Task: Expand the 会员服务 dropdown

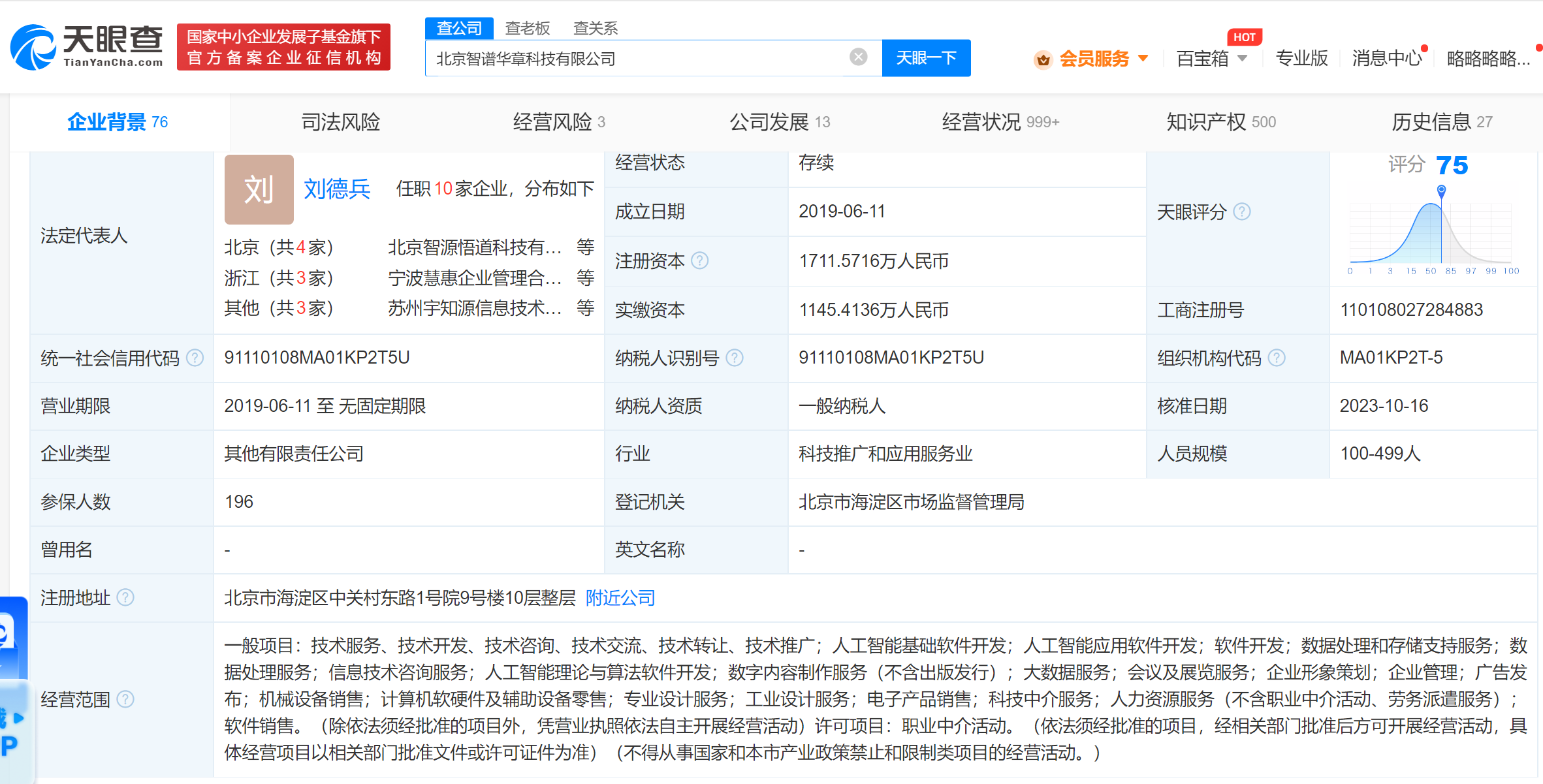Action: coord(1143,58)
